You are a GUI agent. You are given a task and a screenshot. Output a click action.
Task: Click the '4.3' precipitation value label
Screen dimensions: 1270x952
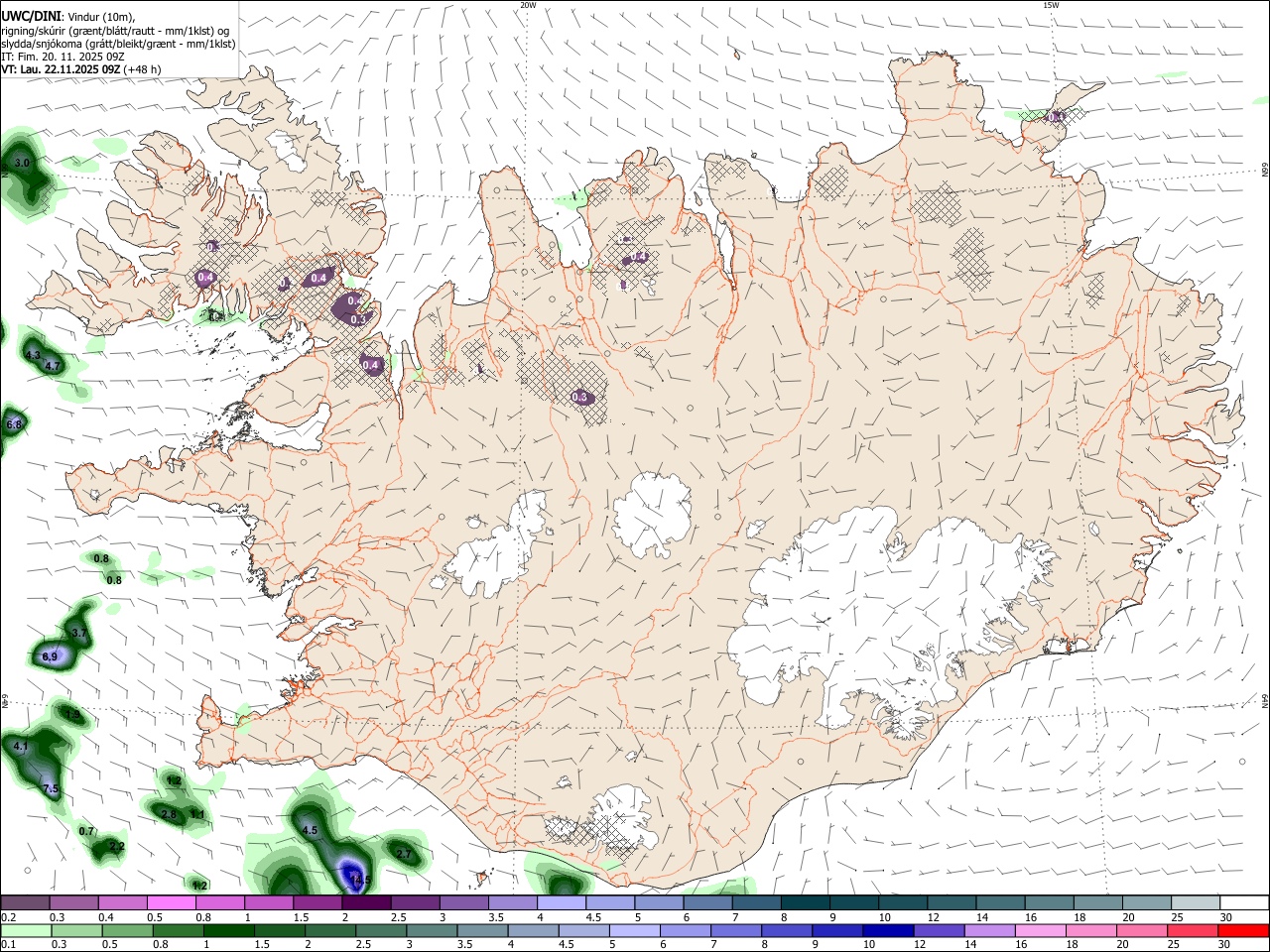(x=33, y=355)
